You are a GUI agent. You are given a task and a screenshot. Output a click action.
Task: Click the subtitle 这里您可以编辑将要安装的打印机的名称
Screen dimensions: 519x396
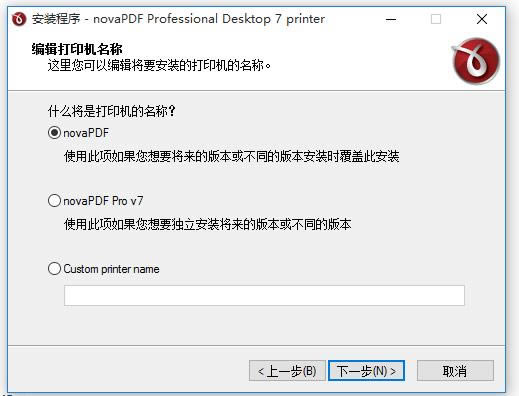point(159,65)
